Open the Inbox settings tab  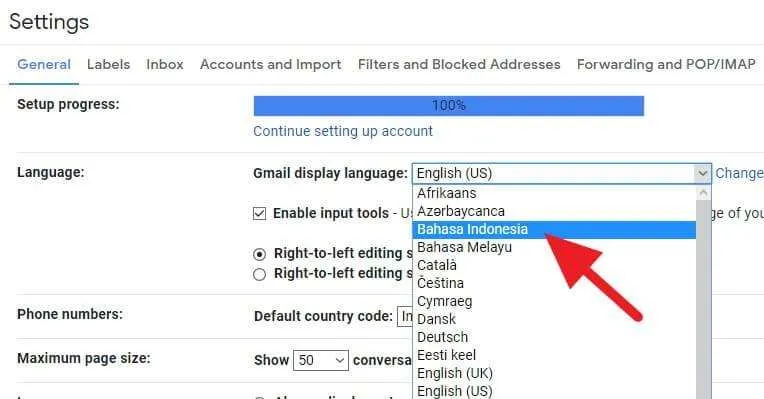click(165, 64)
